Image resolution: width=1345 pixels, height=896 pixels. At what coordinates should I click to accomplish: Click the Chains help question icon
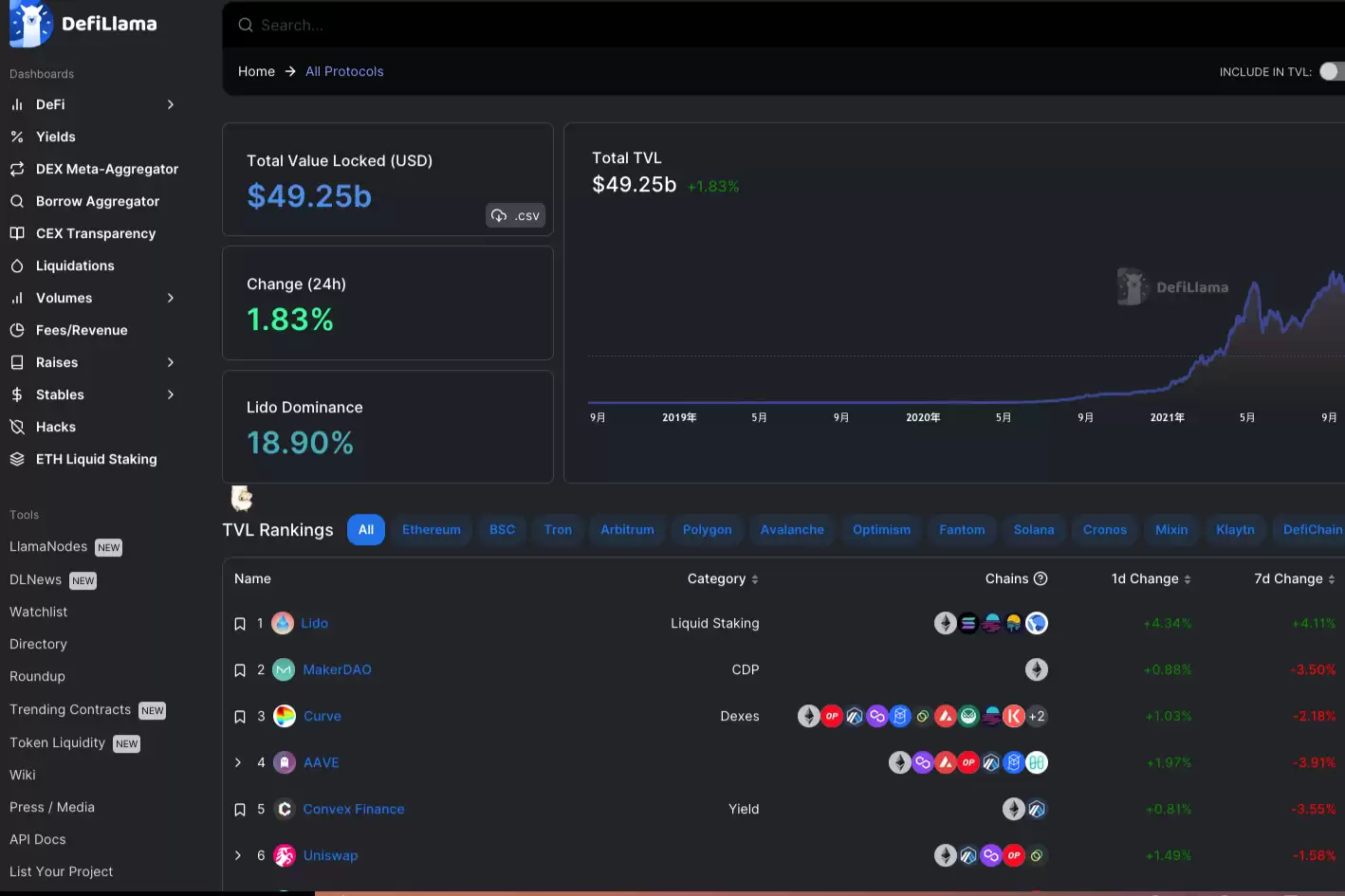click(1041, 578)
